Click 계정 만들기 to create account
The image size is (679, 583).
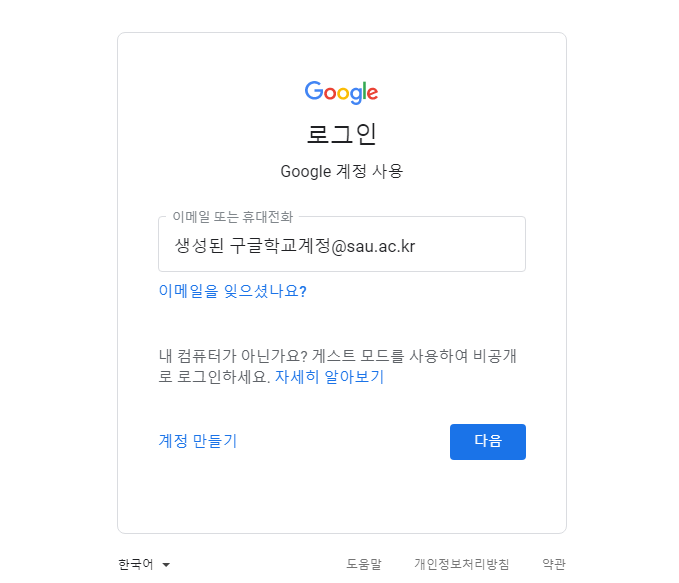pos(198,441)
